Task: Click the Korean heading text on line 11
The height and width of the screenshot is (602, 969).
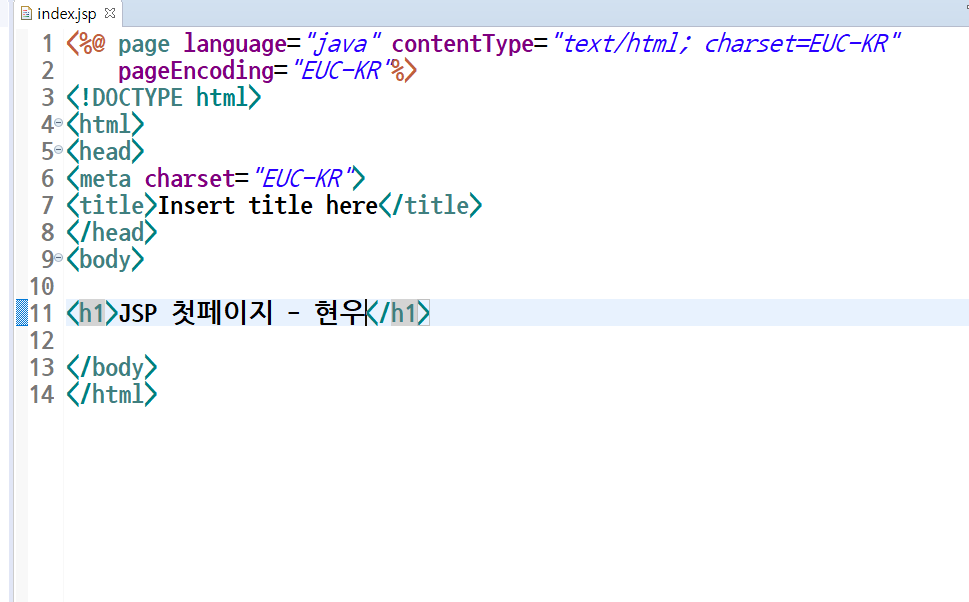Action: coord(240,313)
